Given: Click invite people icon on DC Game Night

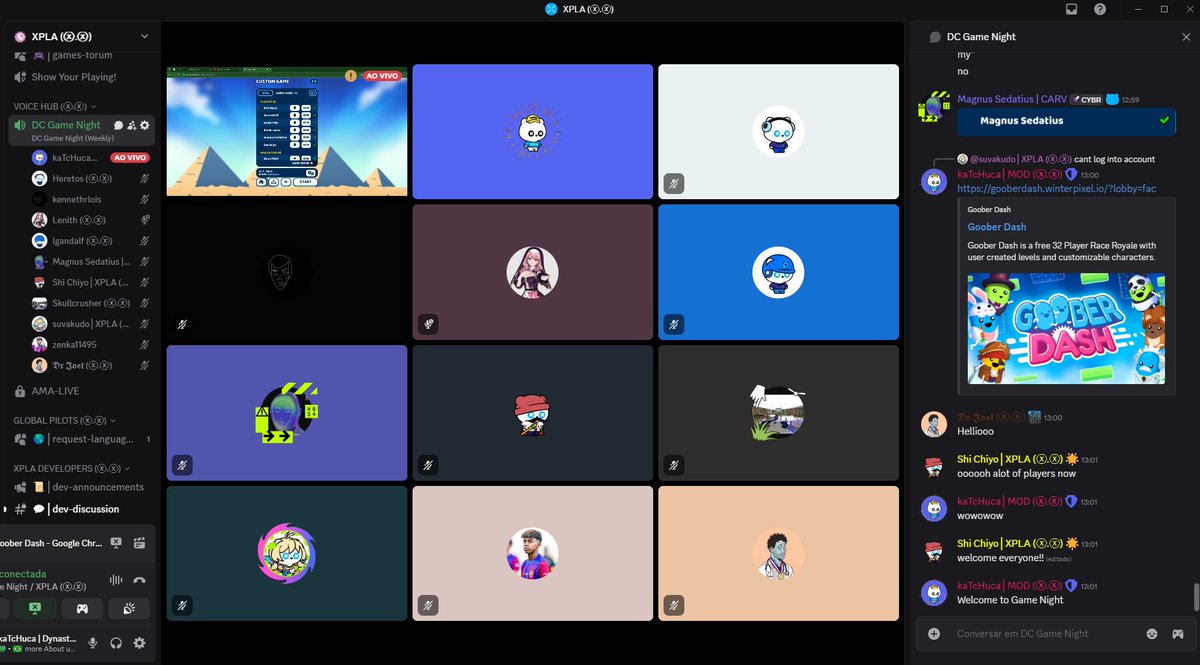Looking at the screenshot, I should (131, 125).
